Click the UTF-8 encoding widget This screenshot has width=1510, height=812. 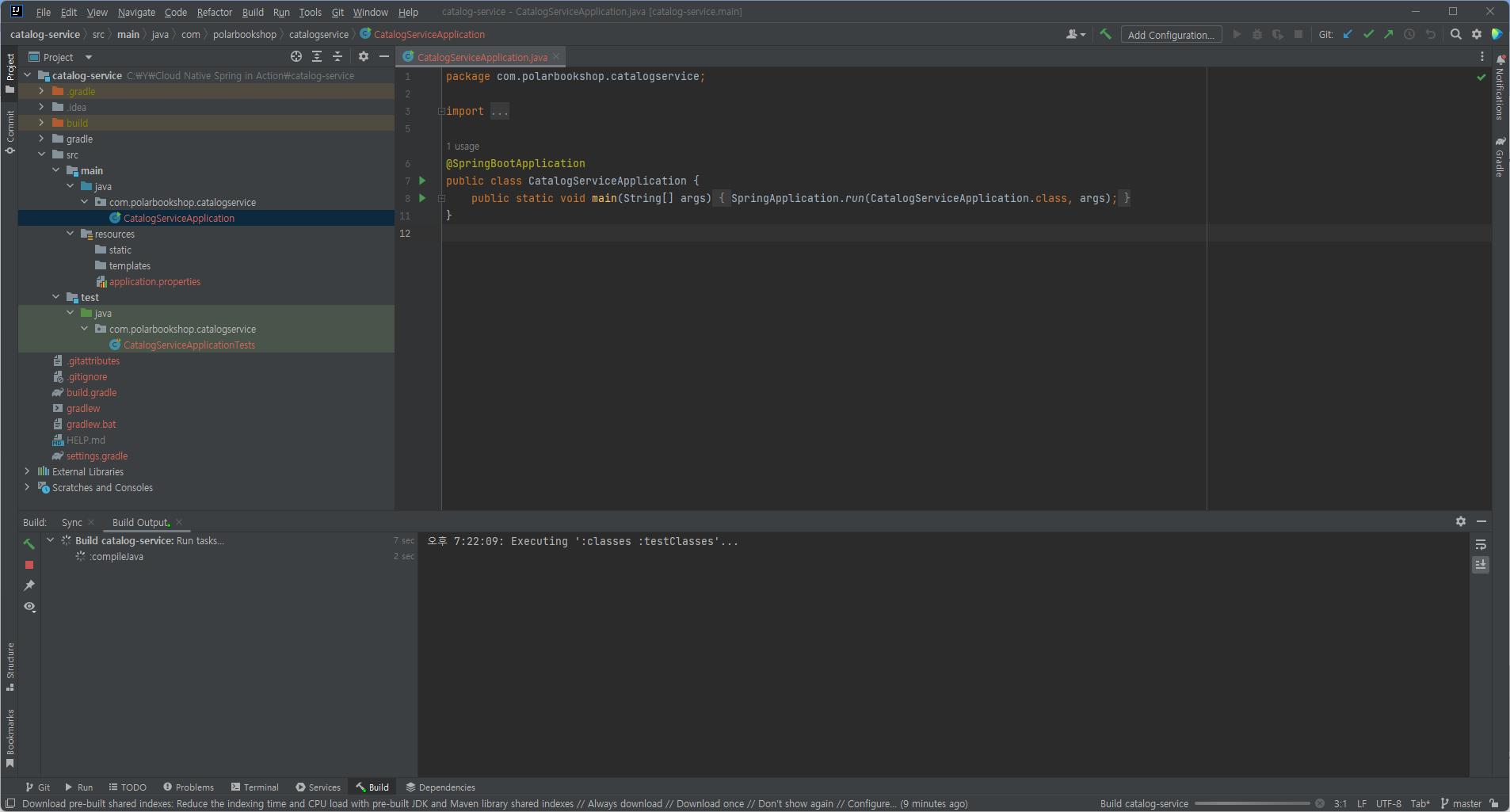(1389, 803)
